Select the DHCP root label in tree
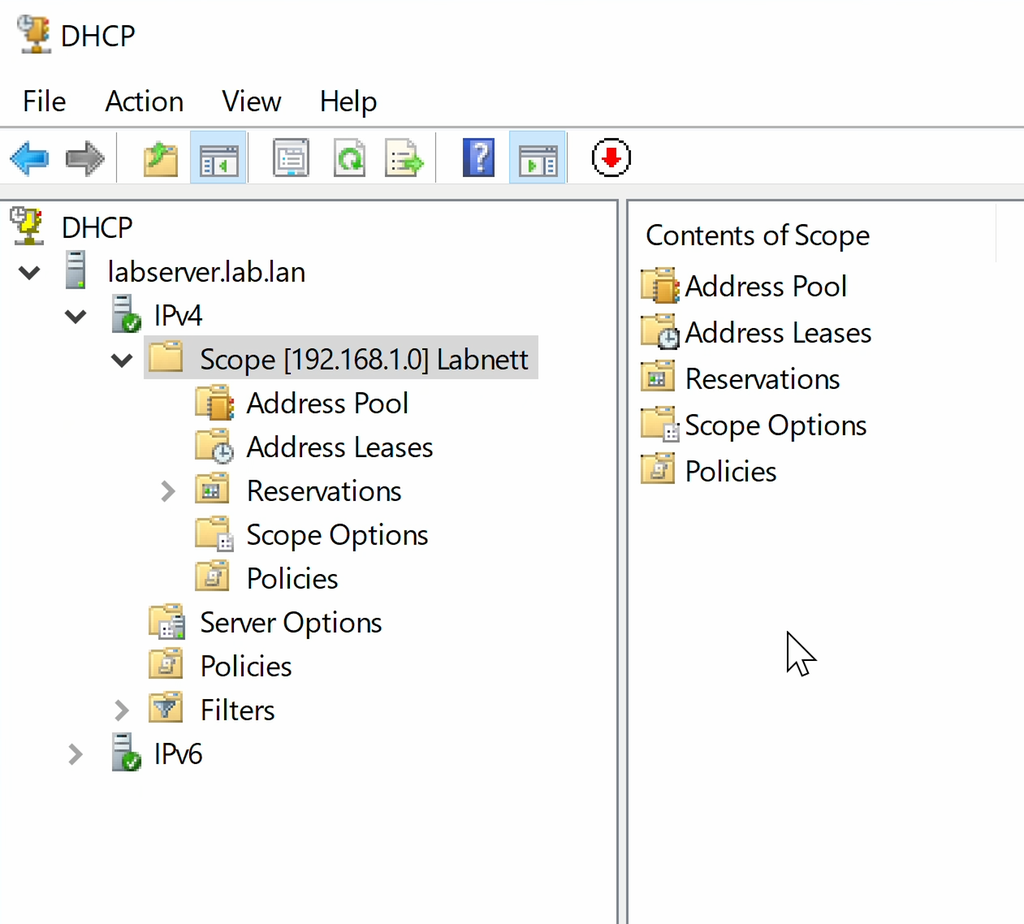The image size is (1024, 924). point(97,228)
